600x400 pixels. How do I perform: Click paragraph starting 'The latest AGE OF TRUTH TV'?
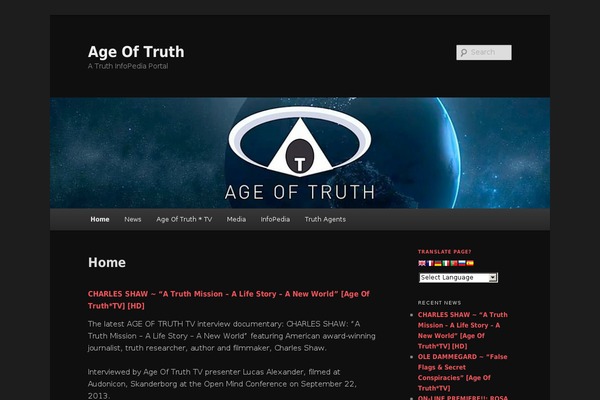[232, 336]
